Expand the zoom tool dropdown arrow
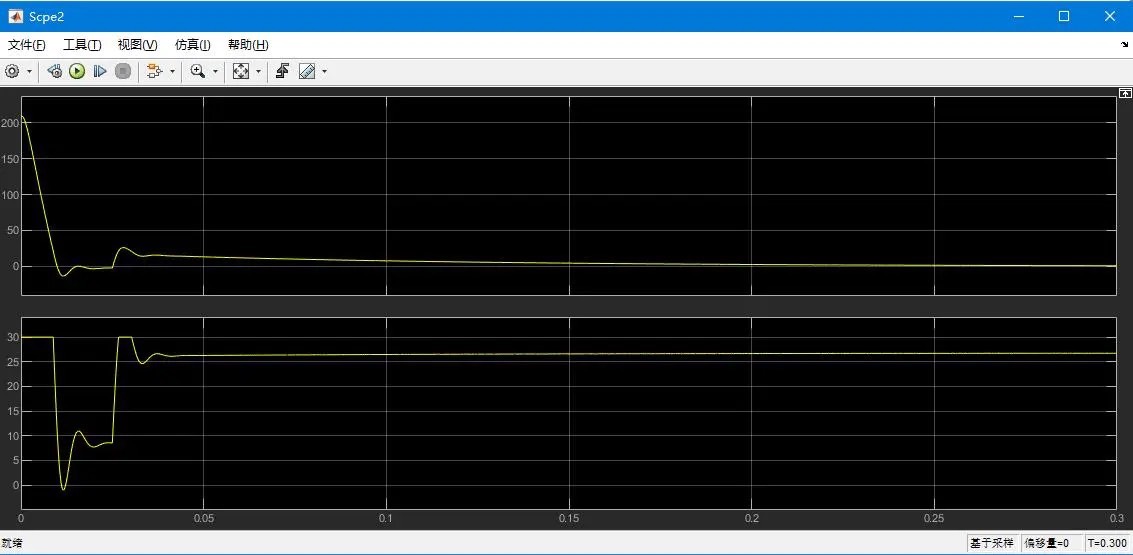 [215, 72]
